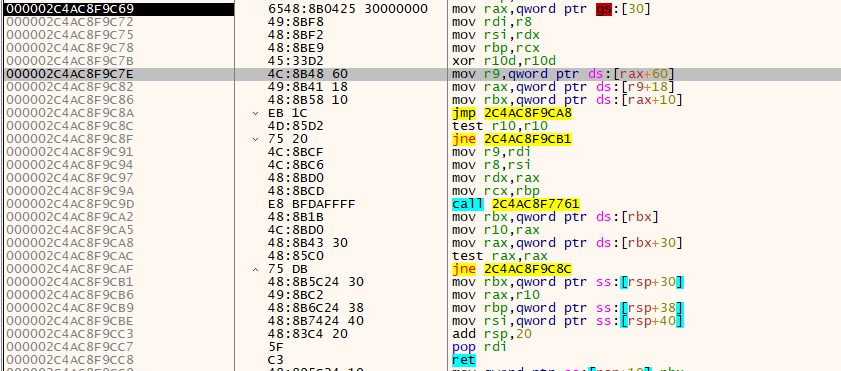Image resolution: width=841 pixels, height=371 pixels.
Task: Select address 000002C4AC8F9C8F
Action: (x=70, y=139)
